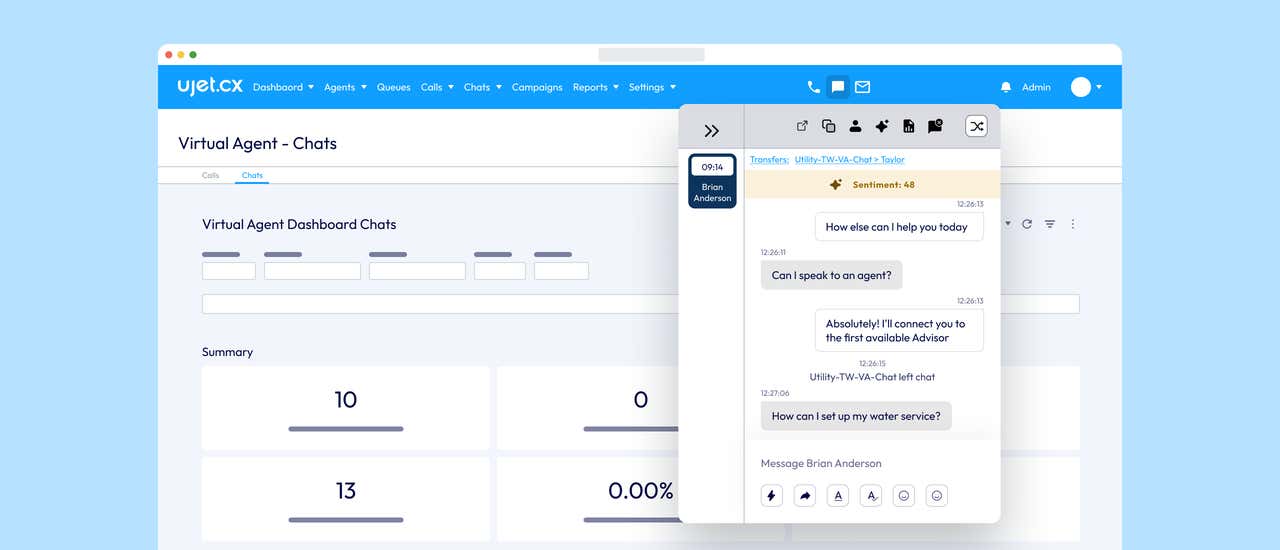Image resolution: width=1280 pixels, height=550 pixels.
Task: Click the customer profile person icon
Action: point(855,126)
